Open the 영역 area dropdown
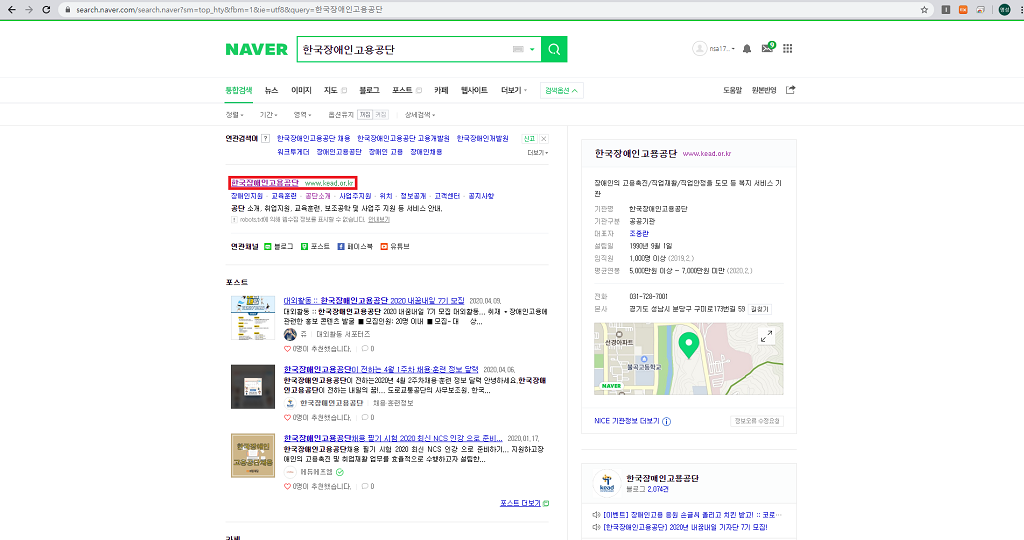Viewport: 1024px width, 540px height. click(302, 115)
